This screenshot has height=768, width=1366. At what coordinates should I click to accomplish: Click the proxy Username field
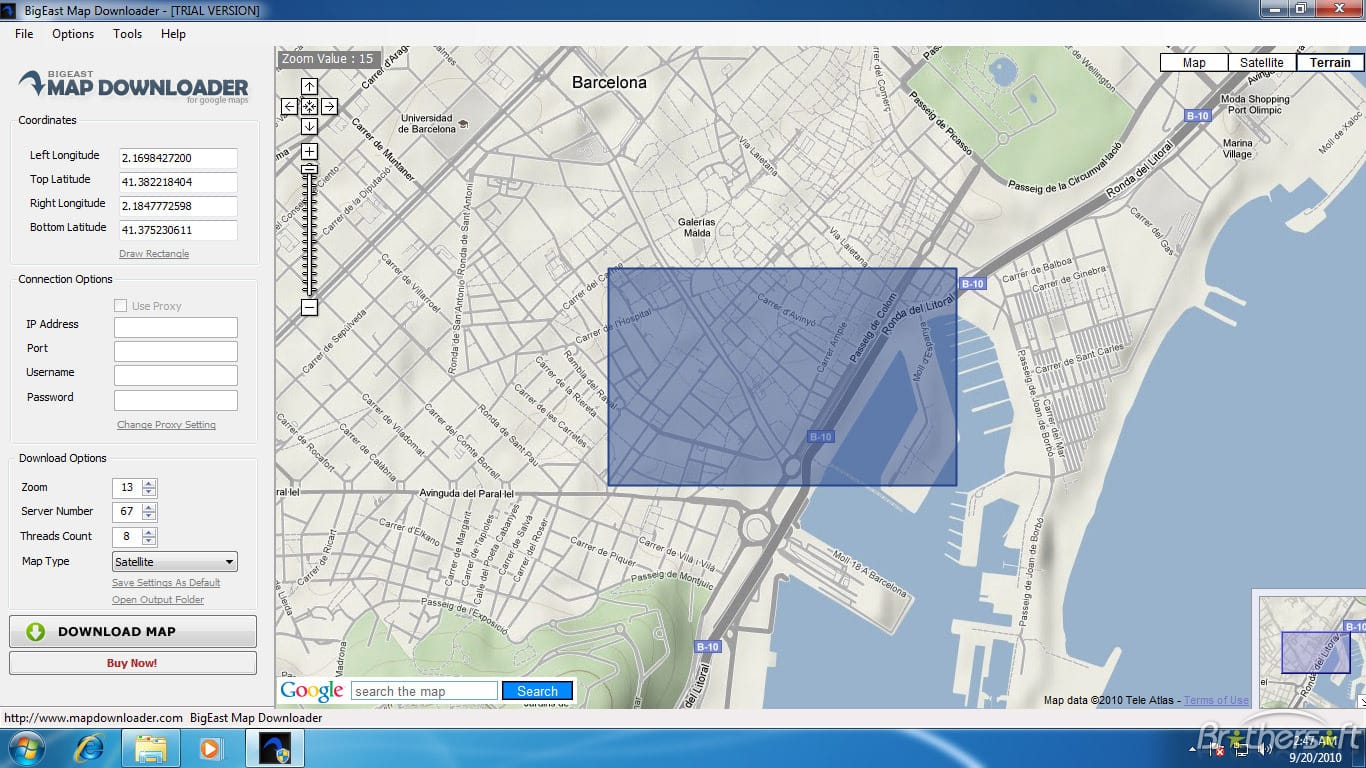click(176, 375)
